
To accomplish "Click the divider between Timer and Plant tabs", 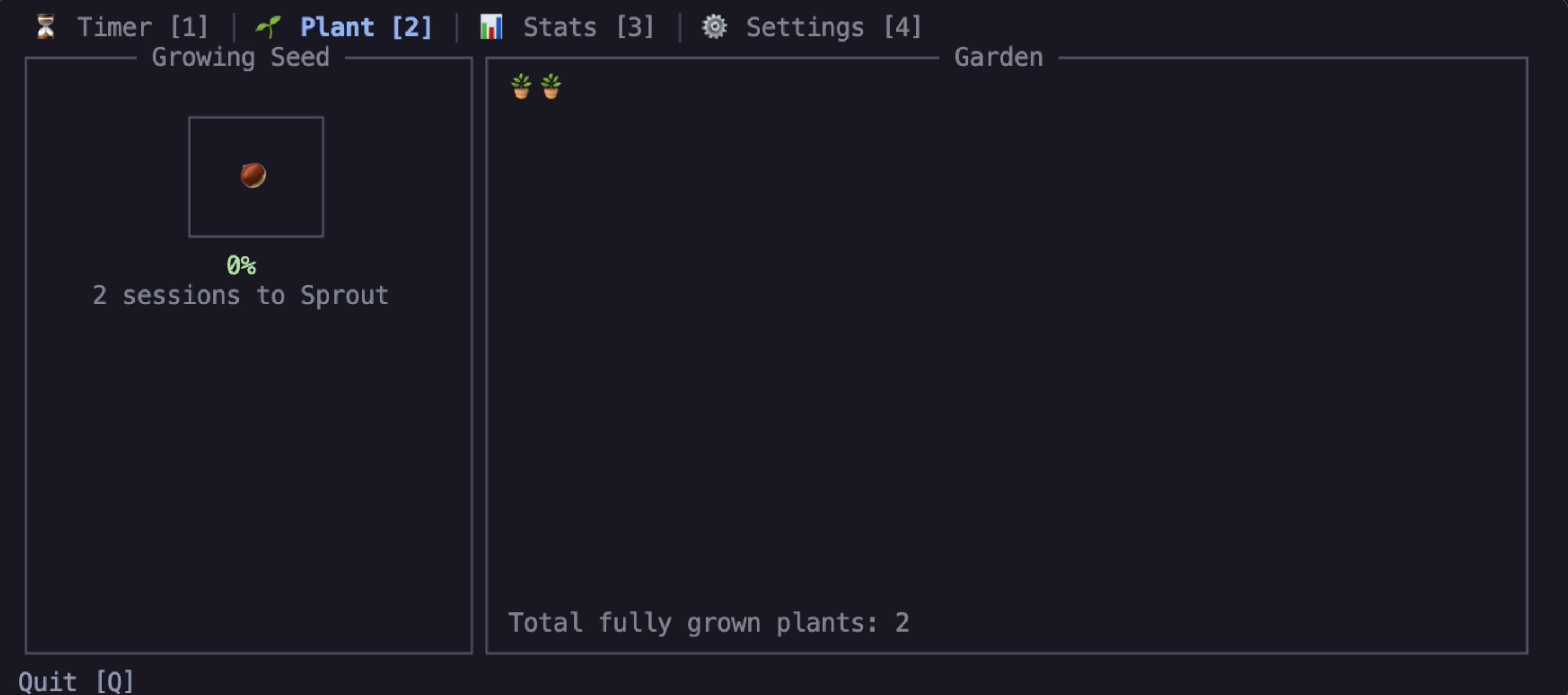I will [233, 27].
